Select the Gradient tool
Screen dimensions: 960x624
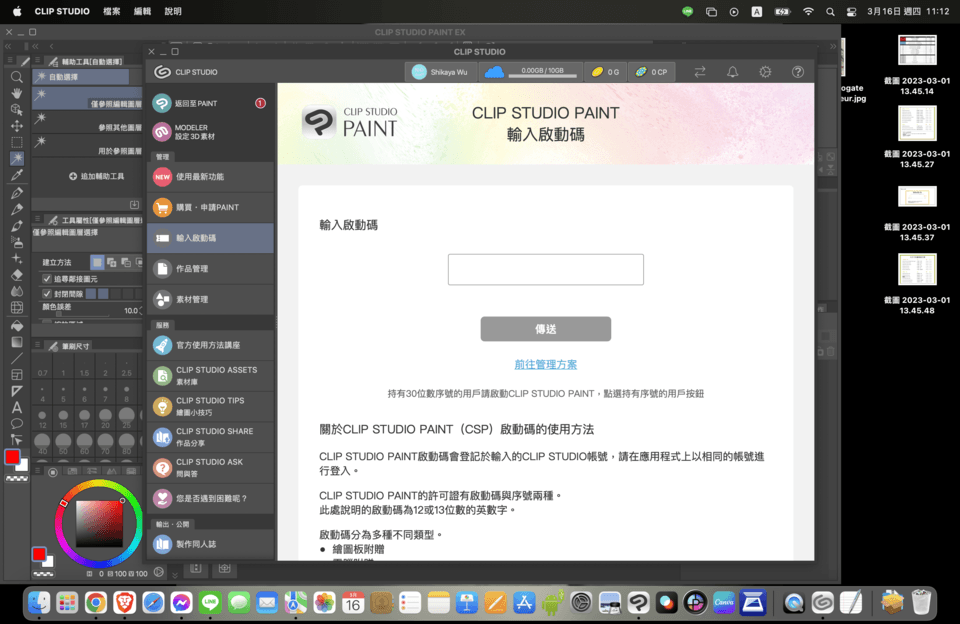point(17,342)
